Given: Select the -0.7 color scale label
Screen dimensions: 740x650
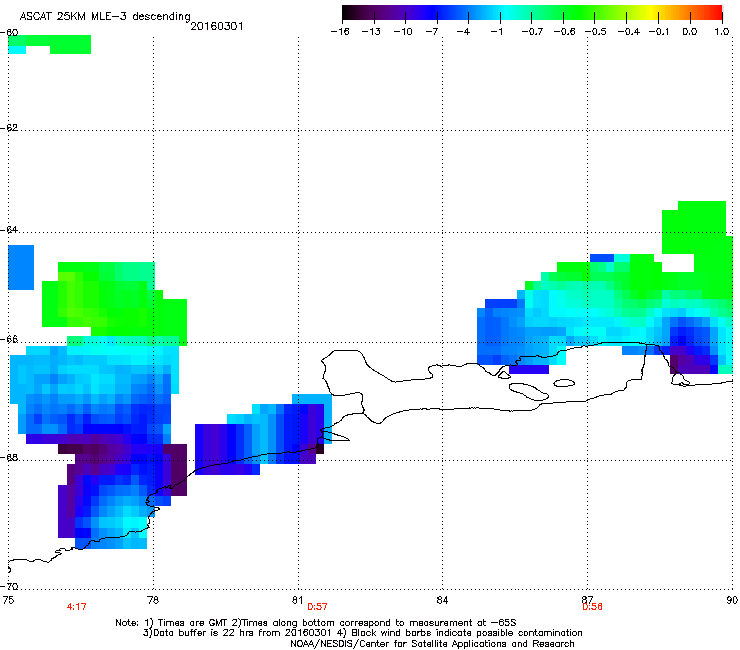Looking at the screenshot, I should pyautogui.click(x=532, y=32).
